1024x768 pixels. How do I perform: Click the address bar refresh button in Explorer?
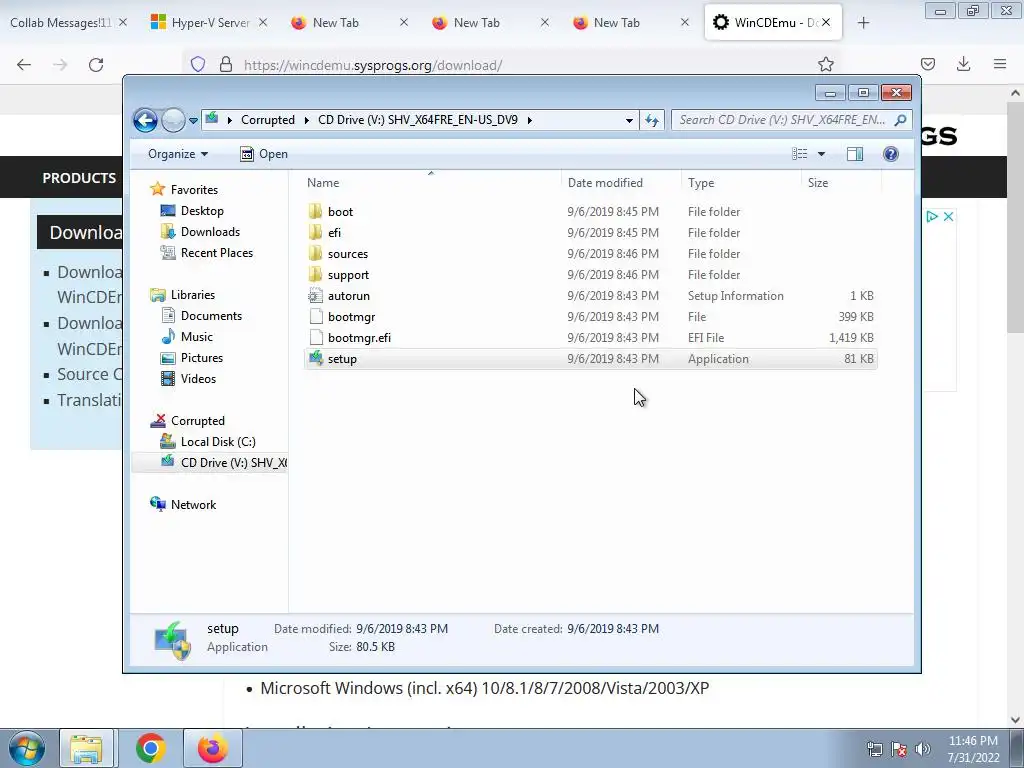[x=652, y=120]
